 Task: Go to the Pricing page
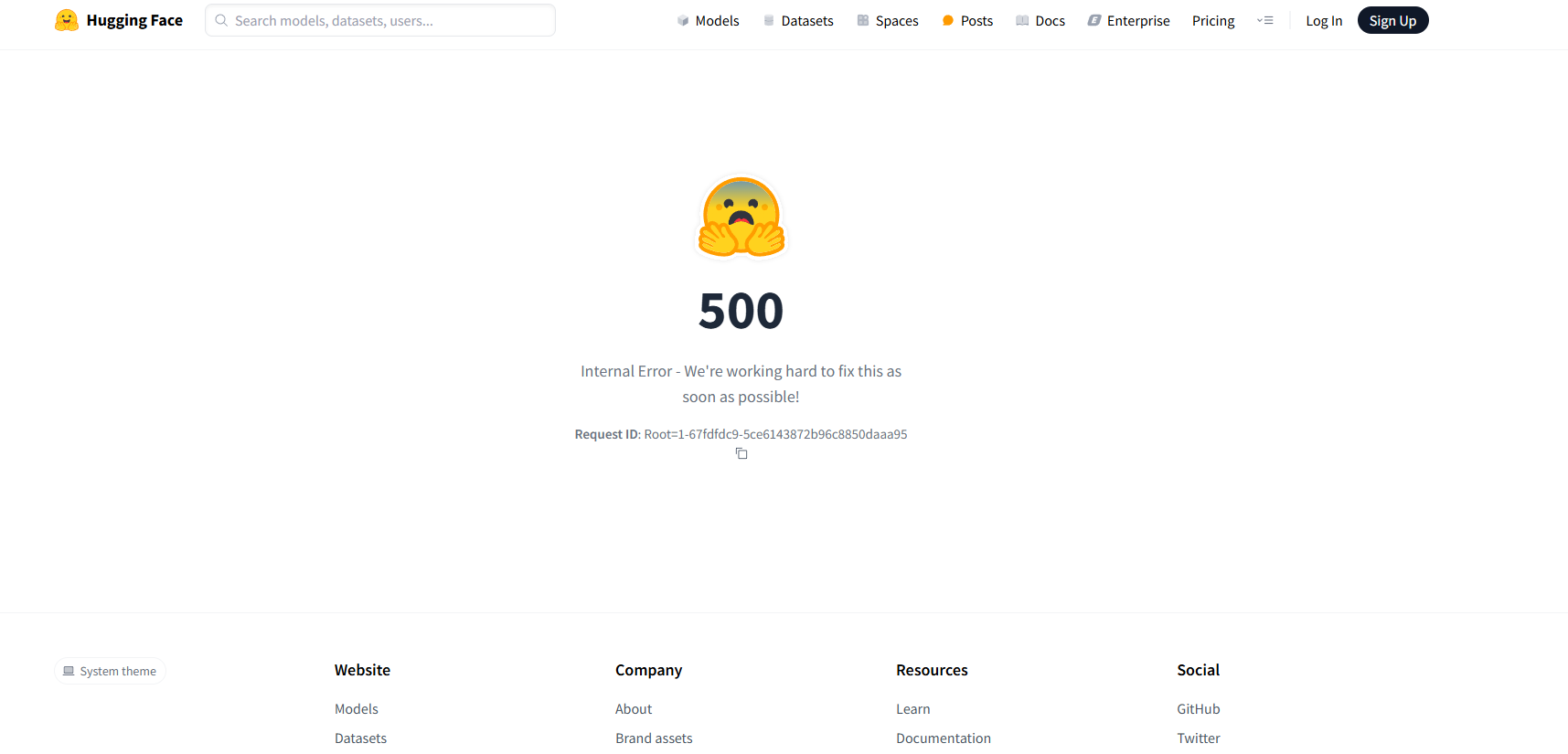pos(1213,20)
